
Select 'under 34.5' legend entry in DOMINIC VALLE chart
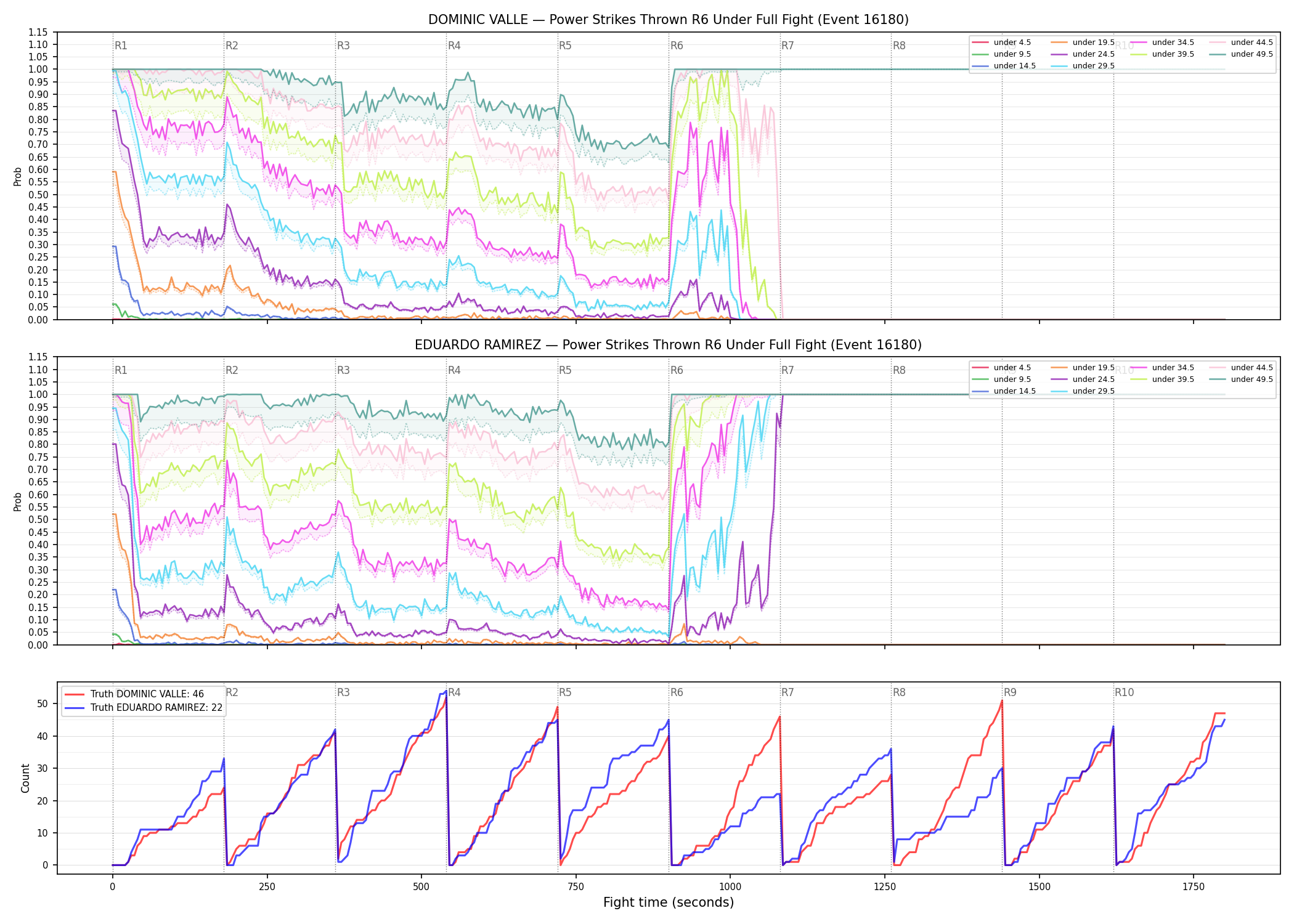(1162, 43)
